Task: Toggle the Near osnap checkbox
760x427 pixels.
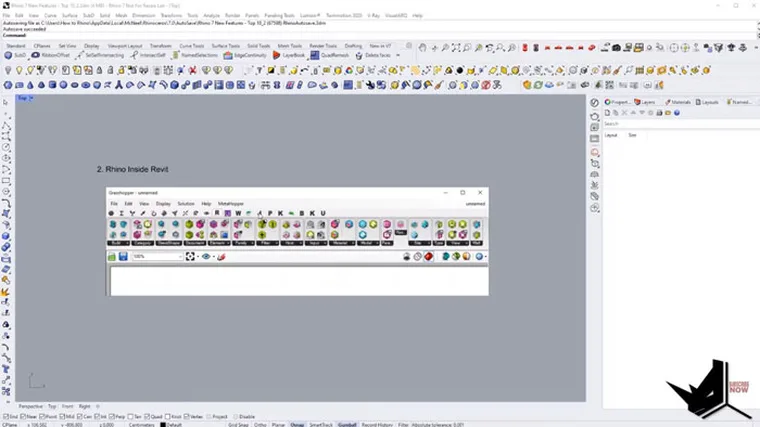Action: click(x=23, y=417)
